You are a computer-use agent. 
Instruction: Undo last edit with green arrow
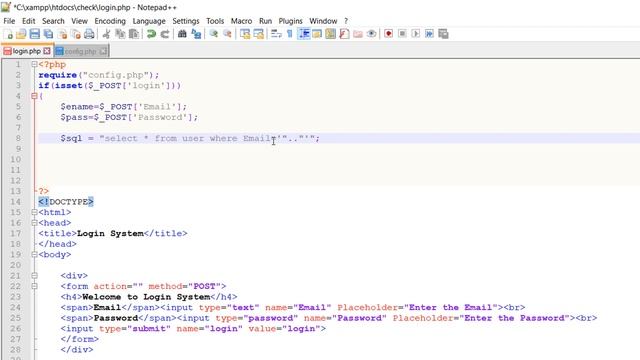point(151,34)
